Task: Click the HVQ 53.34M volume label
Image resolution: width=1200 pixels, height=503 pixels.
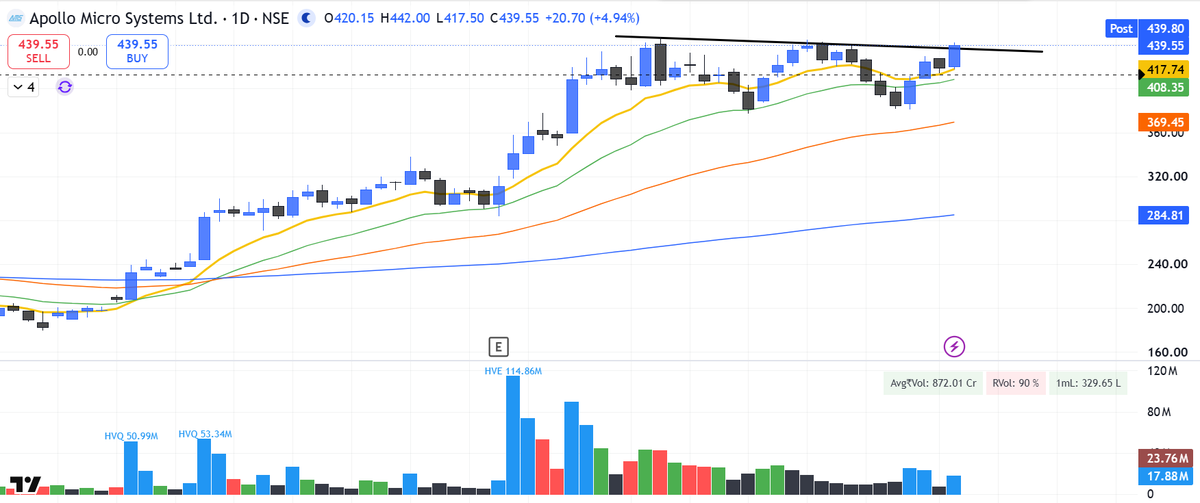Action: (205, 434)
